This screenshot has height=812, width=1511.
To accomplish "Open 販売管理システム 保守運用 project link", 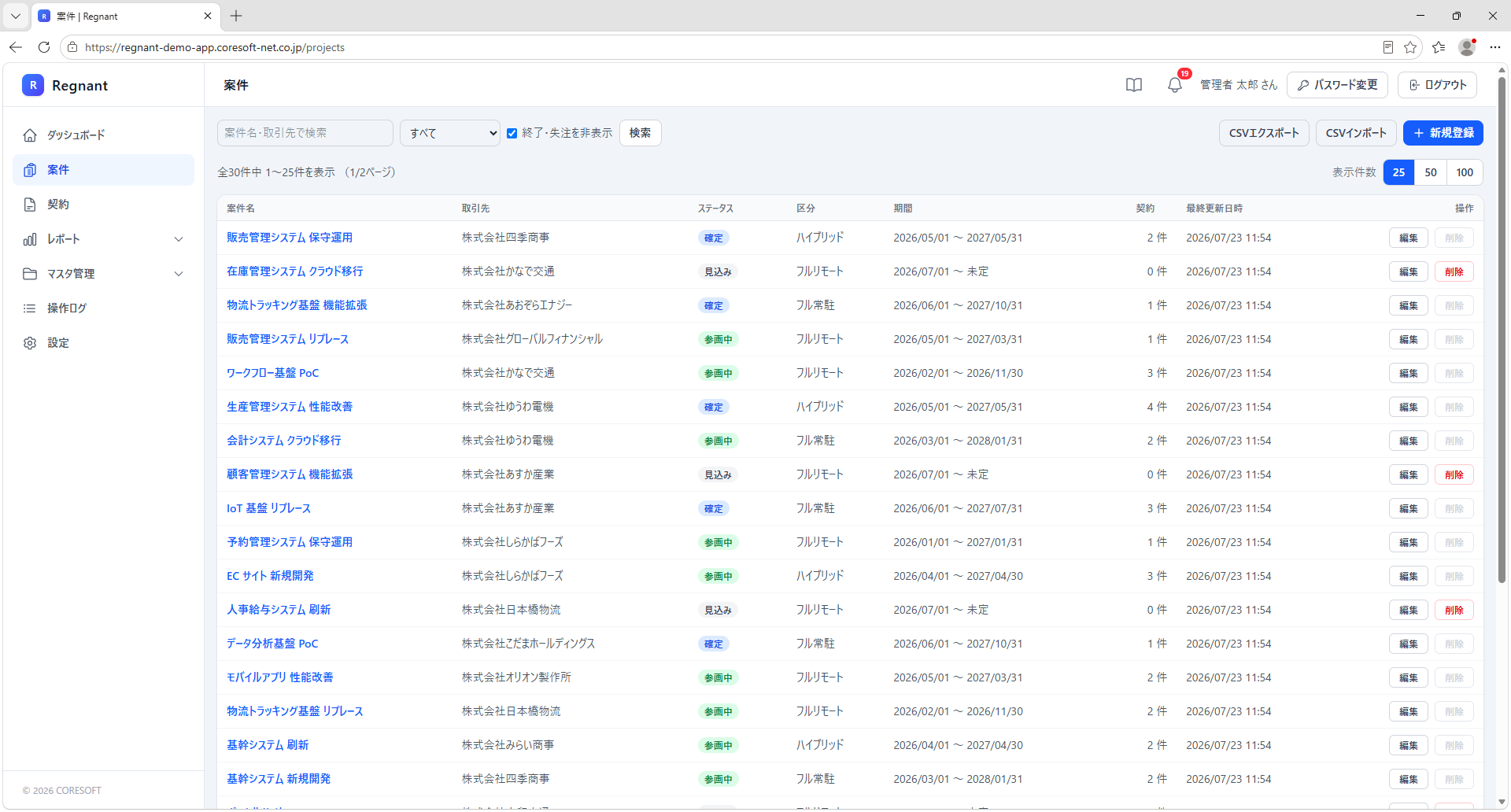I will [290, 238].
